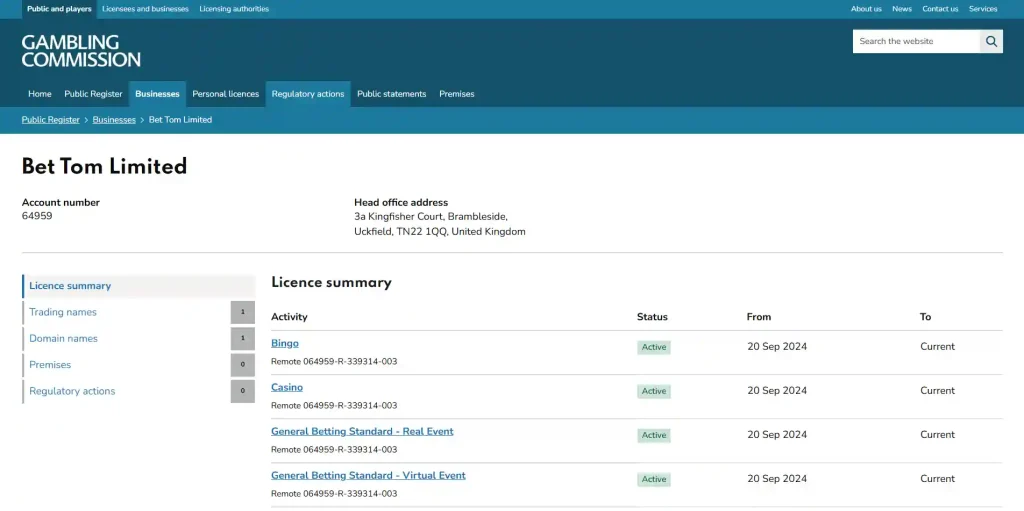This screenshot has height=511, width=1024.
Task: Click the Domain names count badge
Action: pyautogui.click(x=243, y=338)
